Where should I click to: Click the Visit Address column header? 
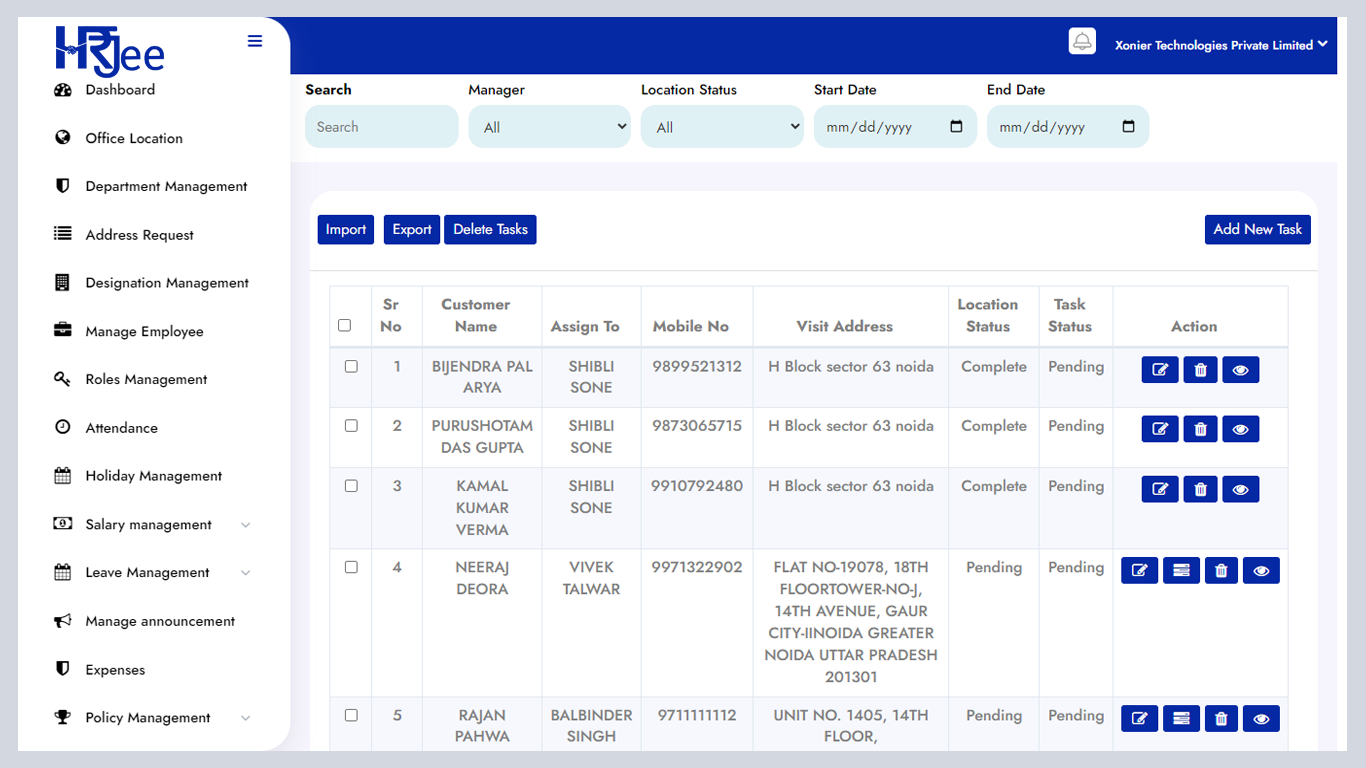click(x=845, y=326)
